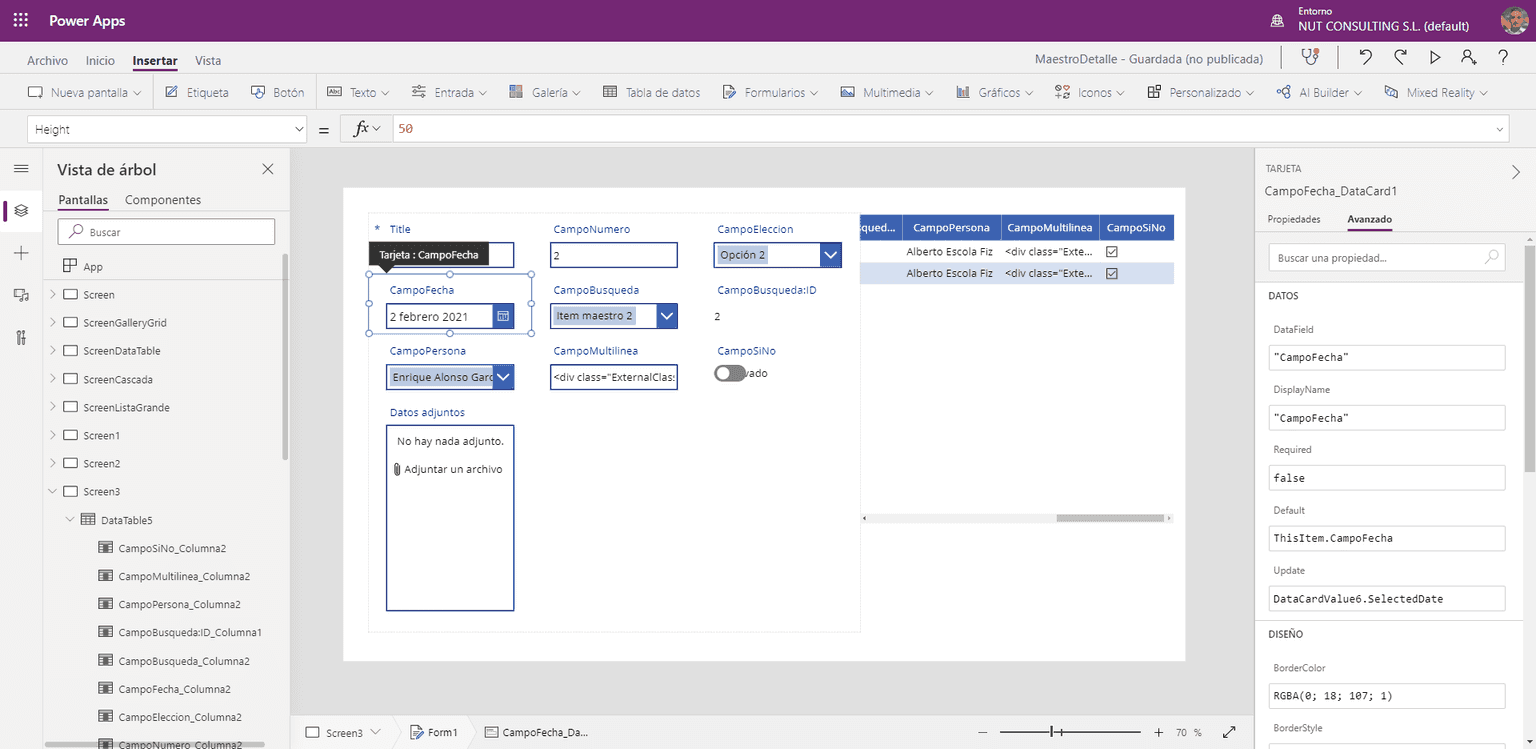Click the Buscar search box in Vista de árbol
Screen dimensions: 1536x749
point(166,231)
